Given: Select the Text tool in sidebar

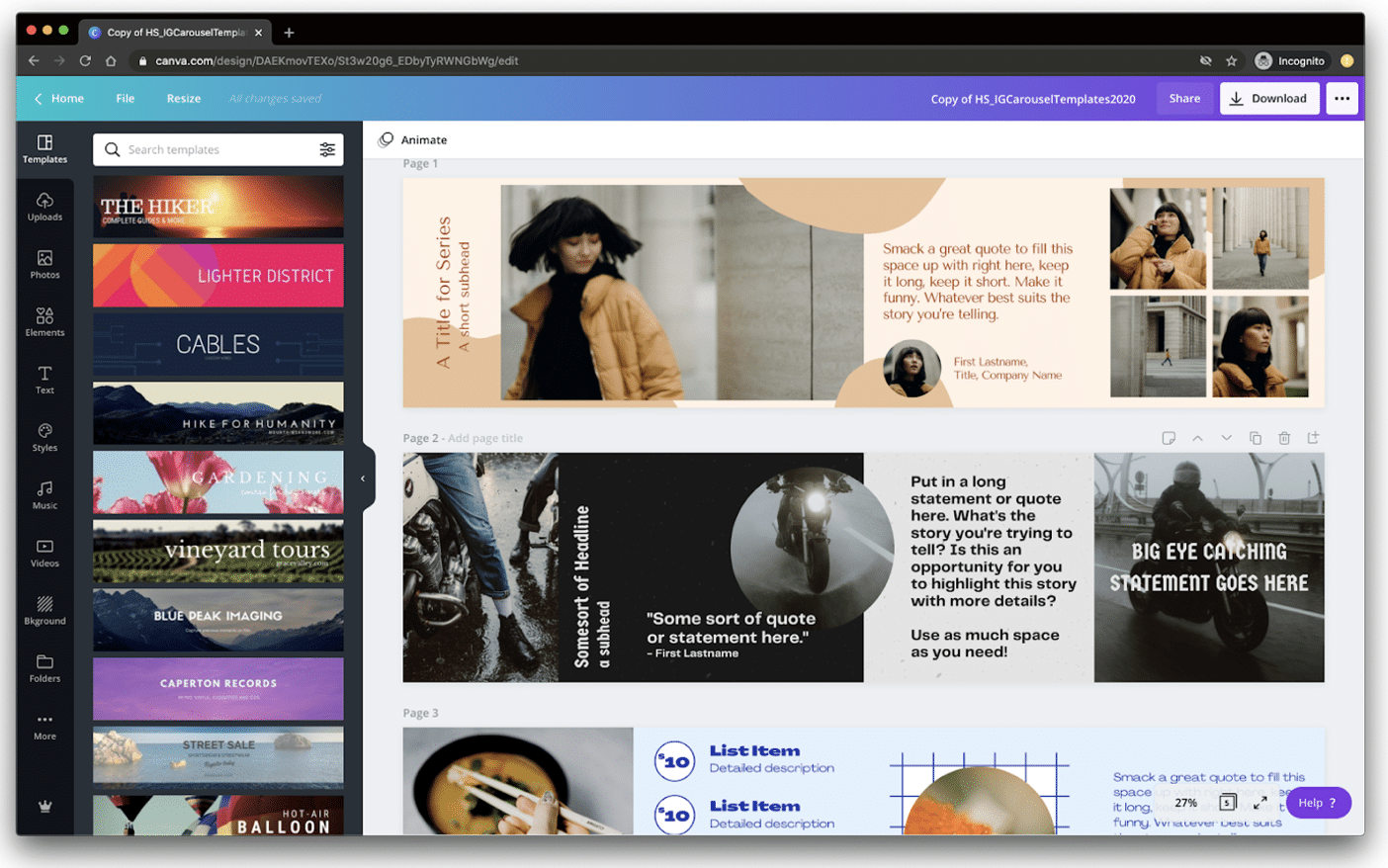Looking at the screenshot, I should click(x=44, y=380).
